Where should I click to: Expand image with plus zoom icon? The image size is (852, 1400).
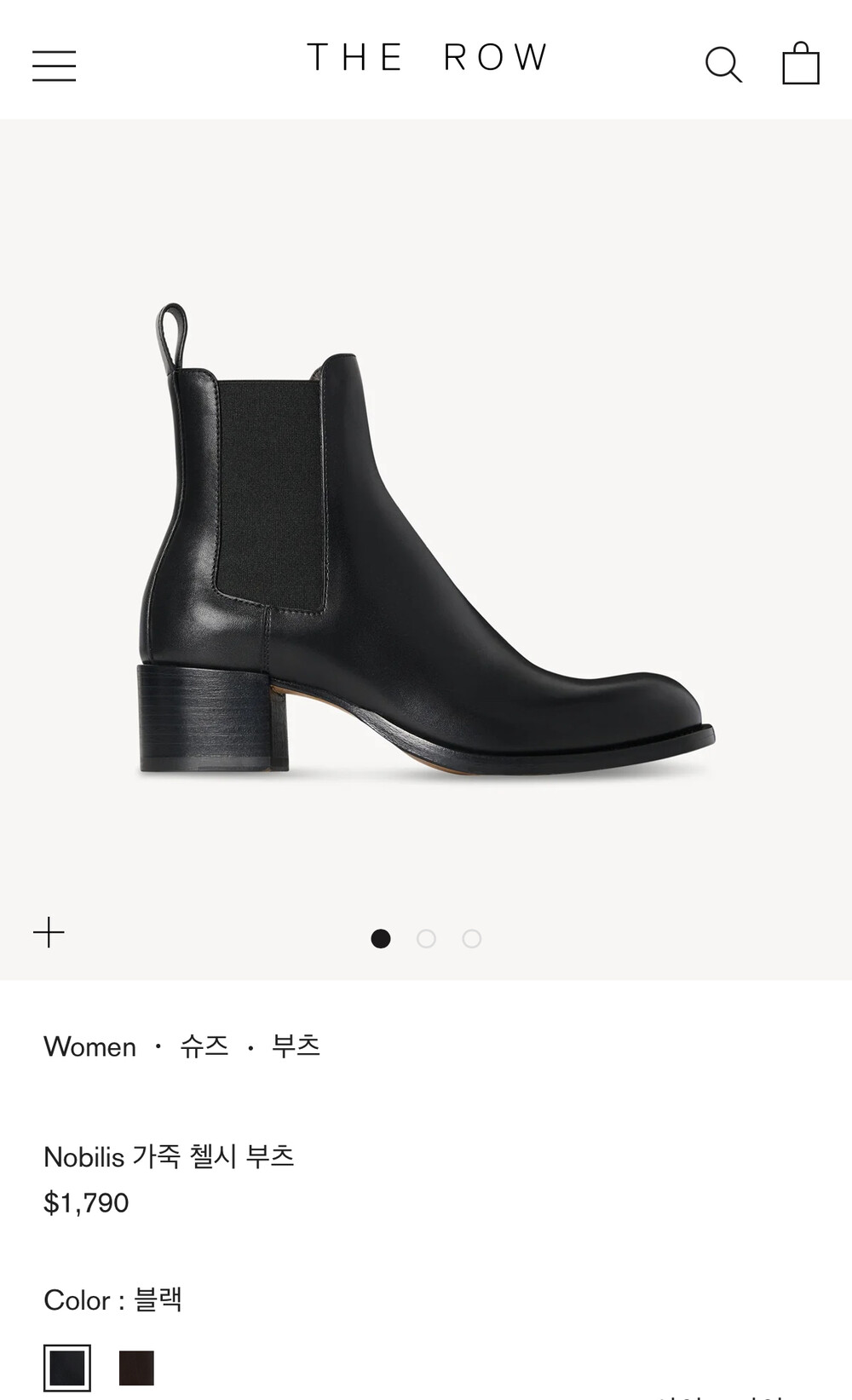tap(49, 932)
